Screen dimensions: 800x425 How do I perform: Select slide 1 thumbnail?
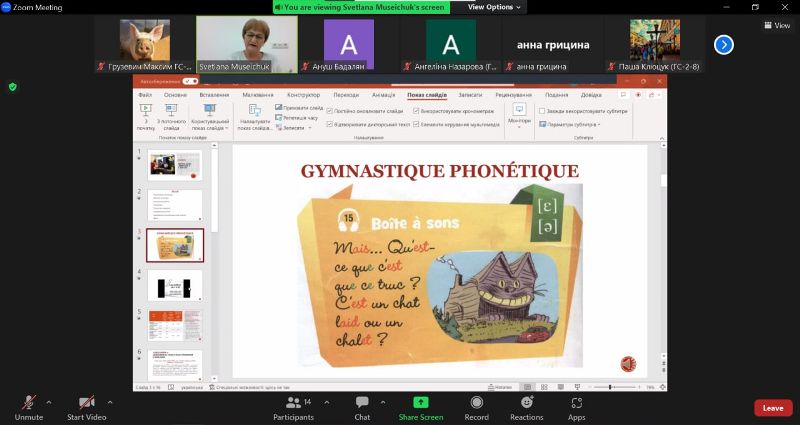tap(174, 165)
